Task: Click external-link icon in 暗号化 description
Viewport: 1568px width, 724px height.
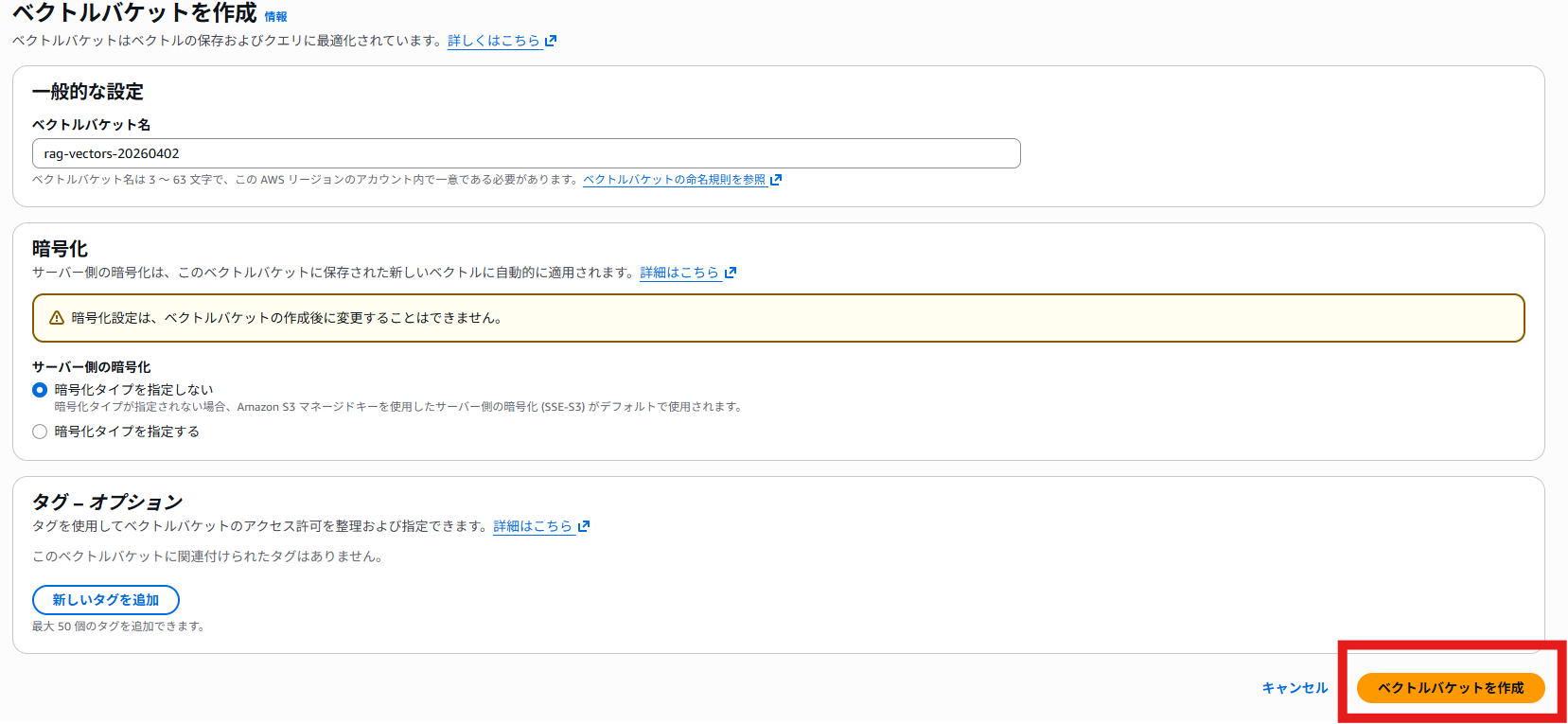Action: point(731,273)
